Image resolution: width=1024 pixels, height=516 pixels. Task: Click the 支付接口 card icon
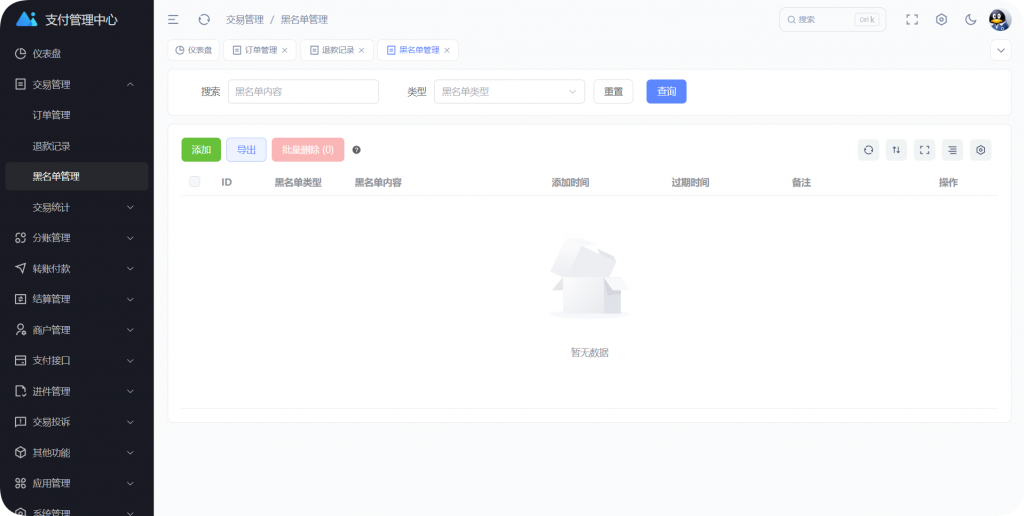pyautogui.click(x=20, y=361)
